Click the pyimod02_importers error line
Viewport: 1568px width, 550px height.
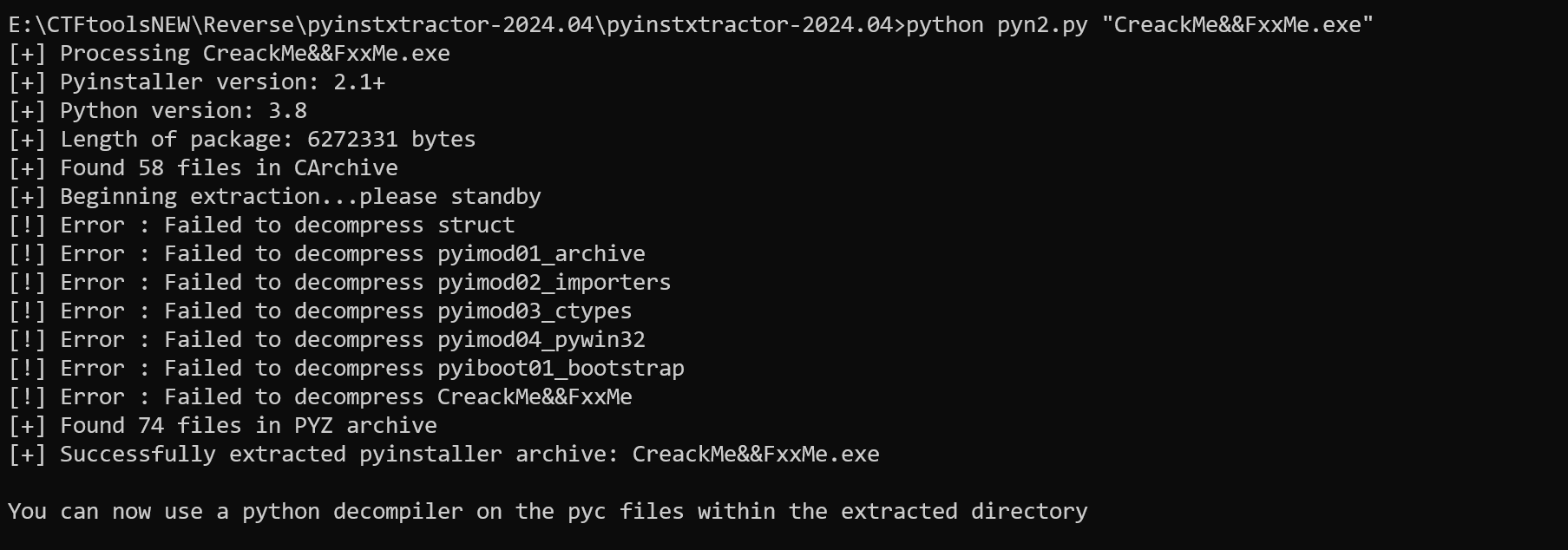(x=365, y=283)
